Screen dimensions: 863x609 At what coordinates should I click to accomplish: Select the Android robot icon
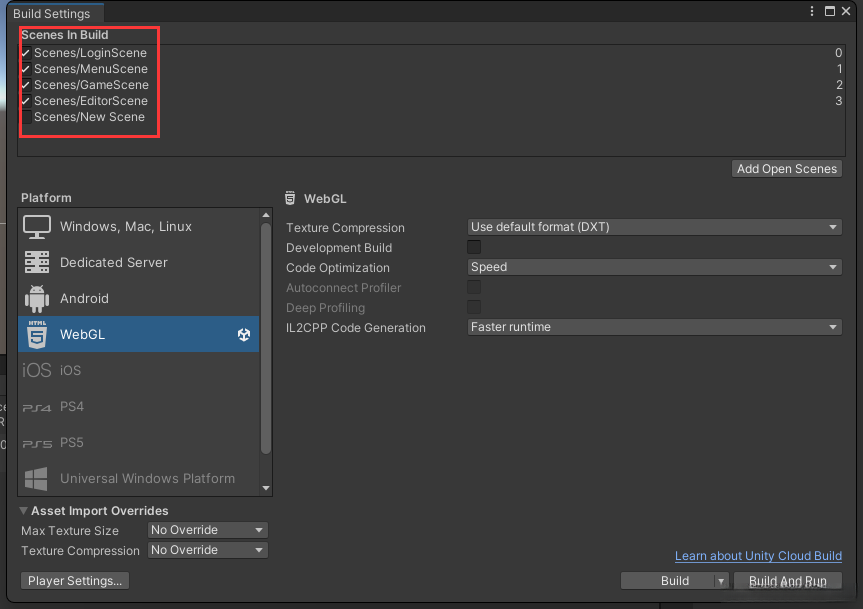(x=37, y=298)
